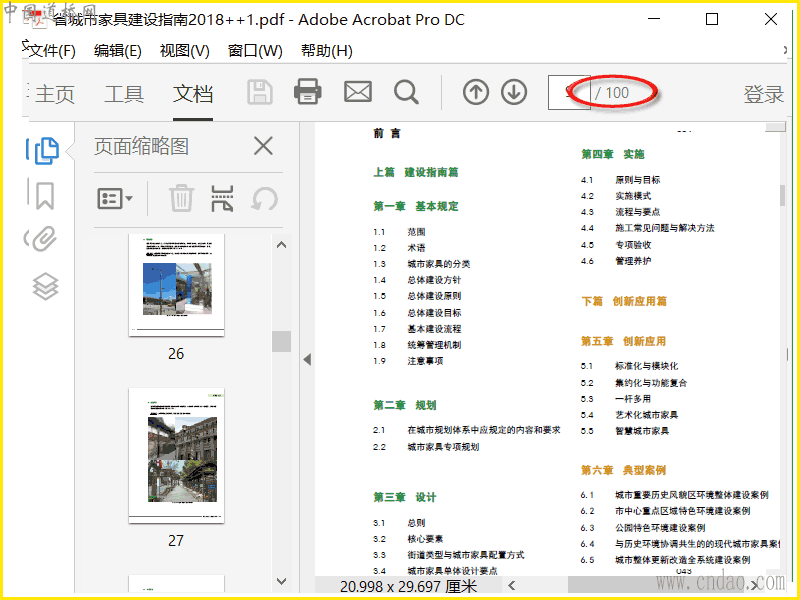Click the '第一章 基本规定' heading
This screenshot has height=600, width=800.
[x=416, y=206]
